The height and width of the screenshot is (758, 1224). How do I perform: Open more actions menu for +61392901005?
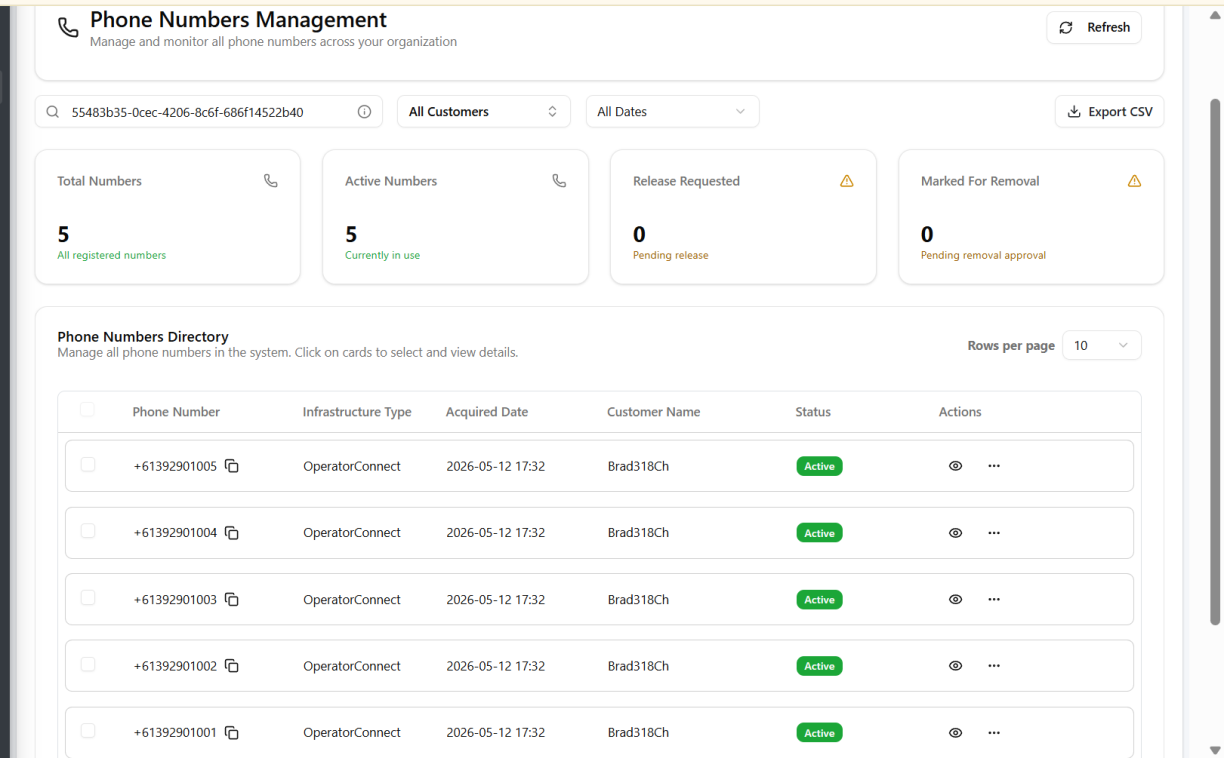point(994,466)
